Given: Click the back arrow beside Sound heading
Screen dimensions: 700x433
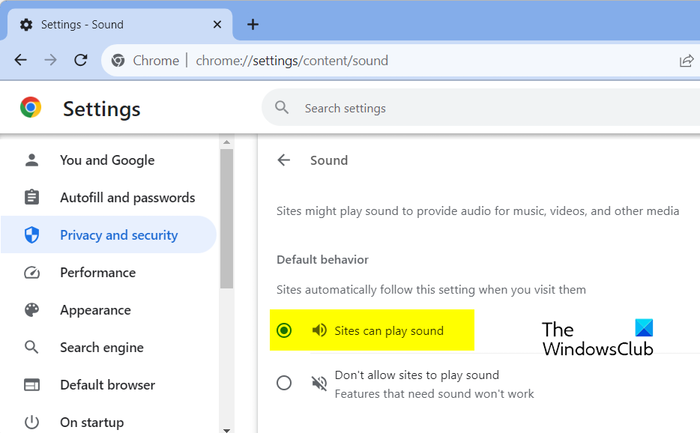Looking at the screenshot, I should pos(284,160).
